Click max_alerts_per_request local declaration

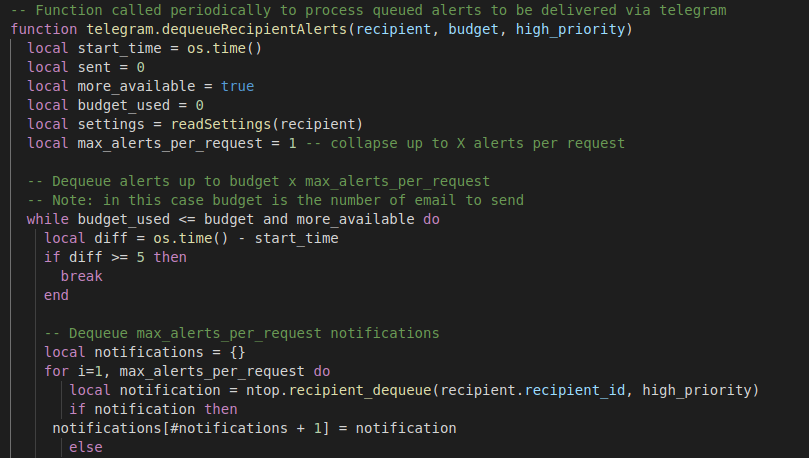tap(170, 143)
